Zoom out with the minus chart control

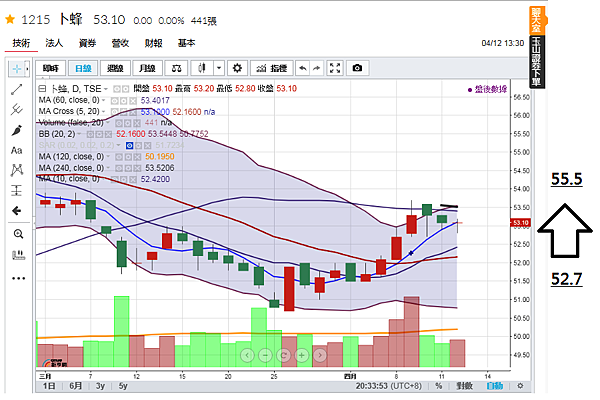coord(265,356)
